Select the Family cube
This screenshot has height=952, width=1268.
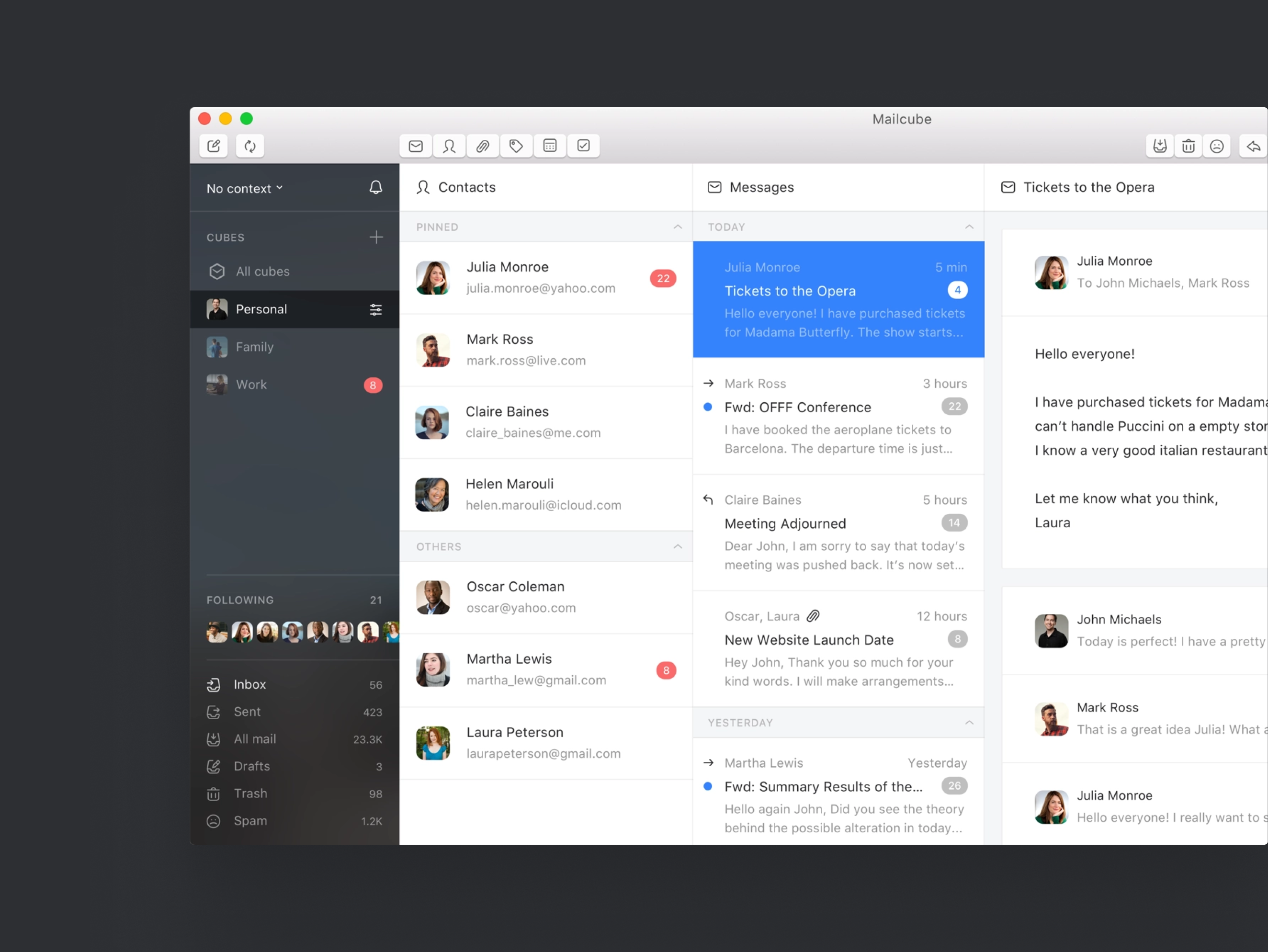[294, 347]
